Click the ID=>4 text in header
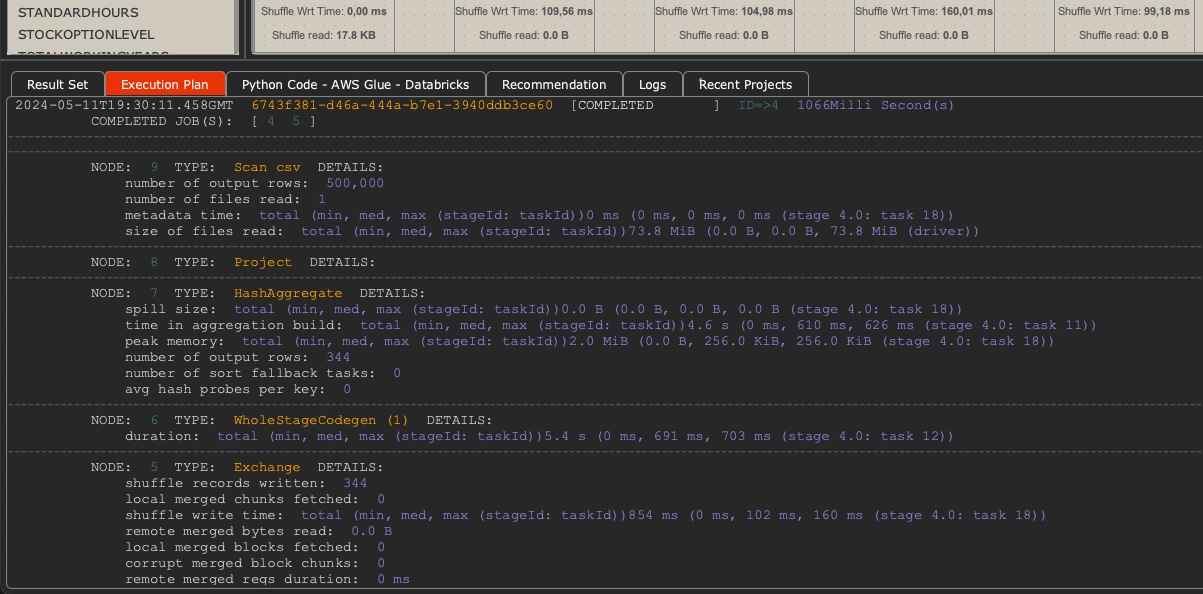Viewport: 1203px width, 594px height. coord(759,105)
